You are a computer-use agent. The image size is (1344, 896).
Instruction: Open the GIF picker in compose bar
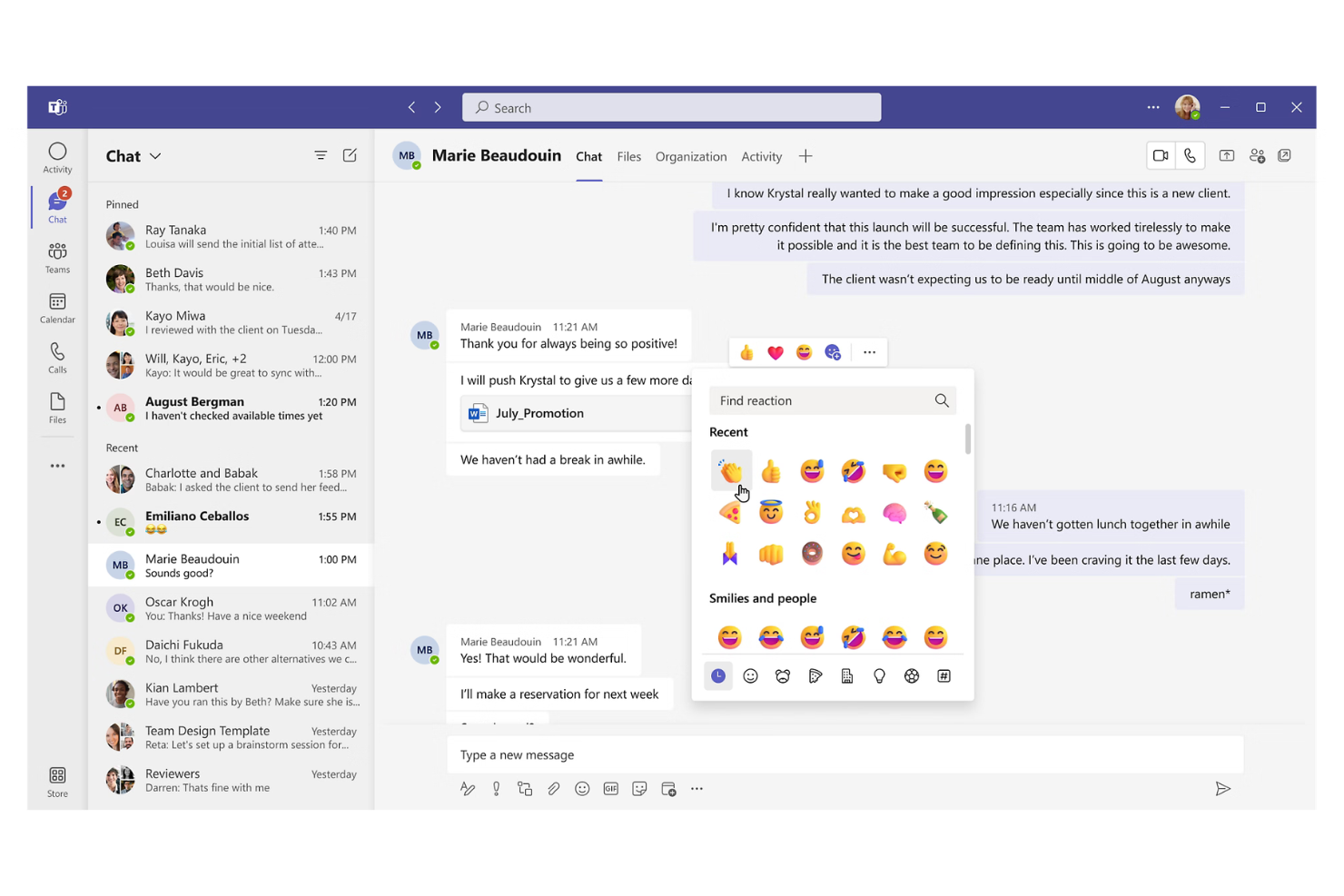click(610, 789)
